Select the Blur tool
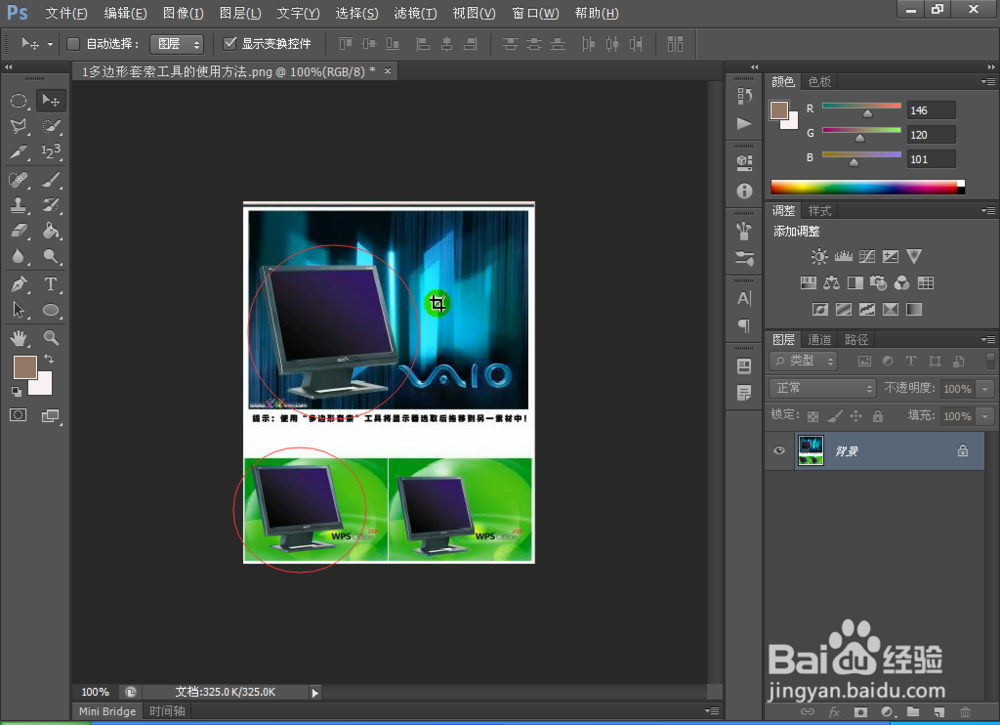This screenshot has width=1000, height=725. [18, 256]
